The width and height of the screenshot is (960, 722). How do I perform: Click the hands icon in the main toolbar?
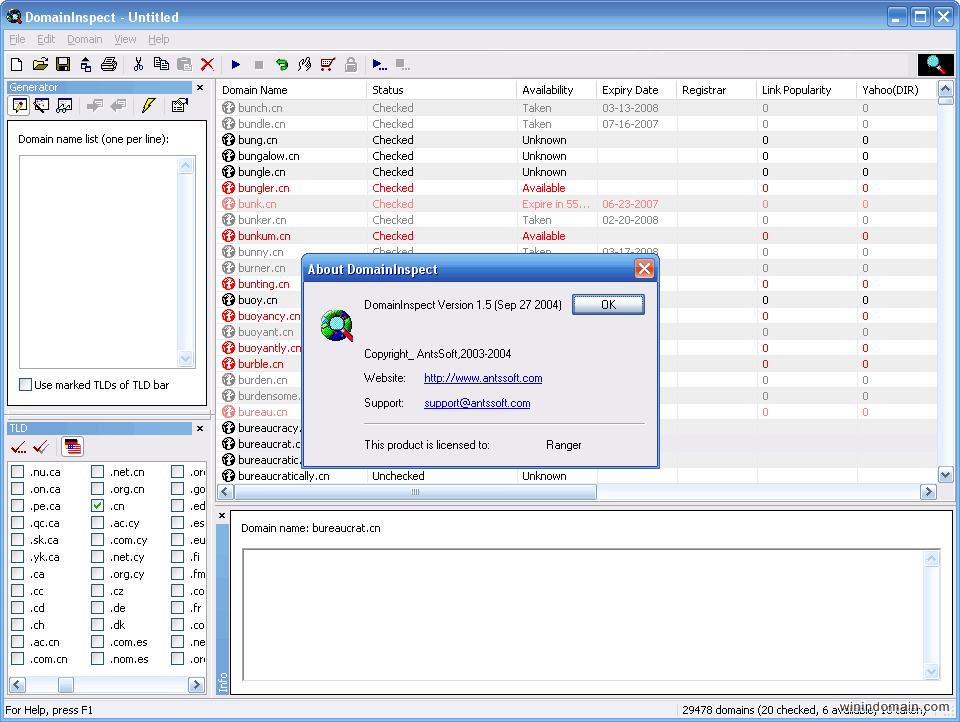(x=305, y=64)
